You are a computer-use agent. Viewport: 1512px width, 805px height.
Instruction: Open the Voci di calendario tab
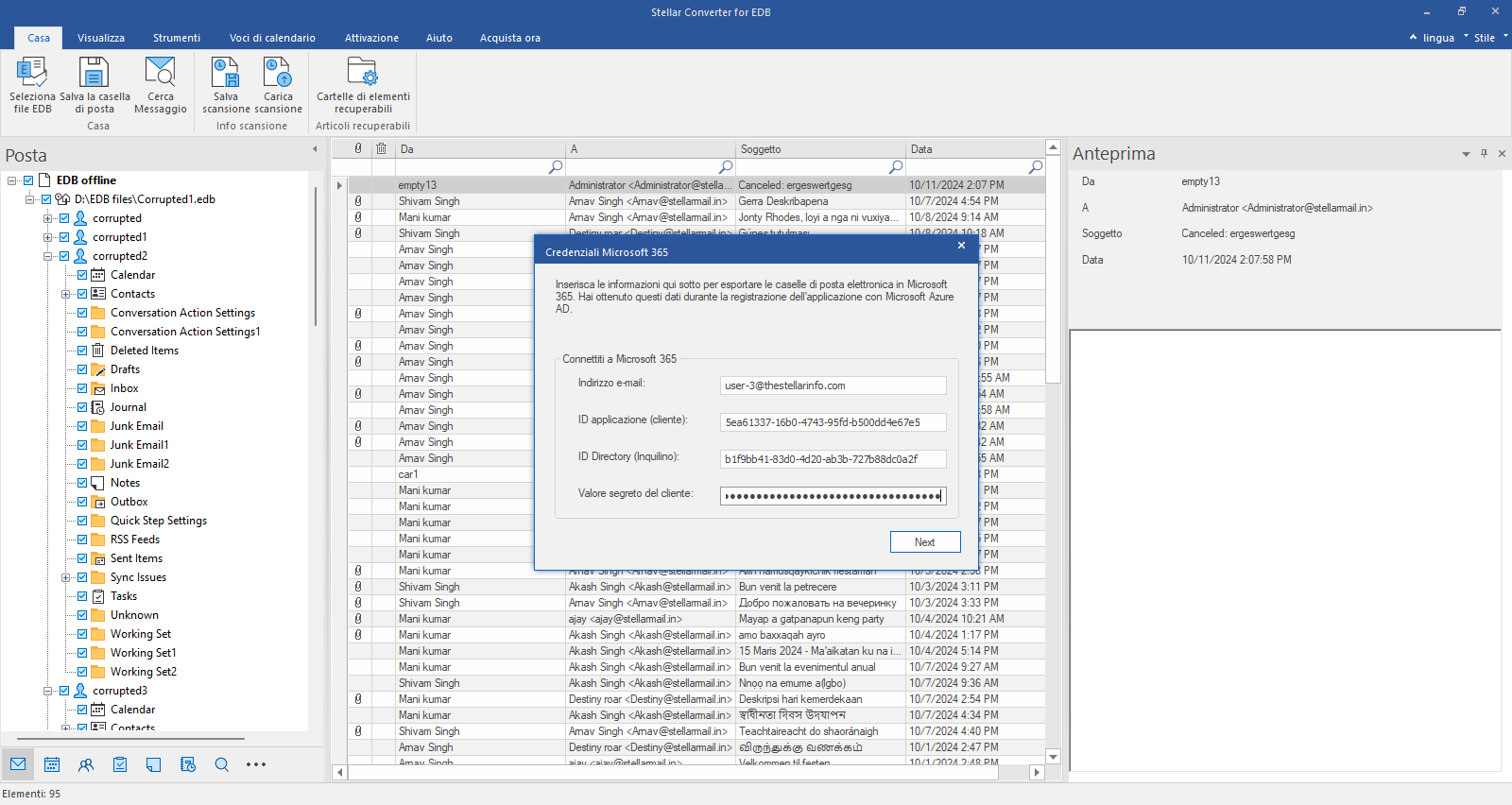click(x=272, y=38)
